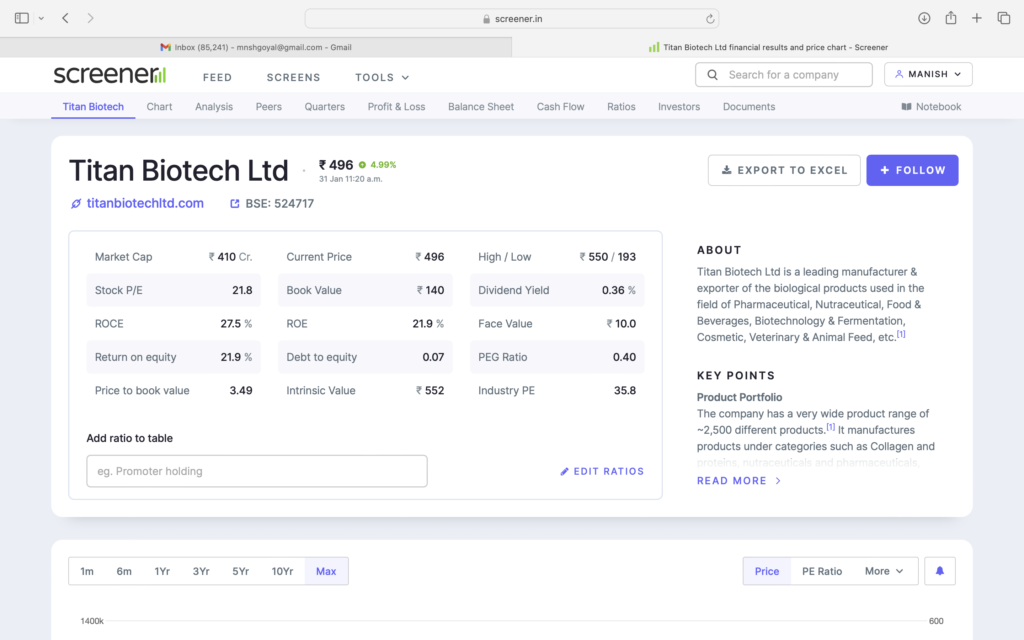1024x640 pixels.
Task: Click the PEG Ratio value 0.40
Action: (624, 357)
